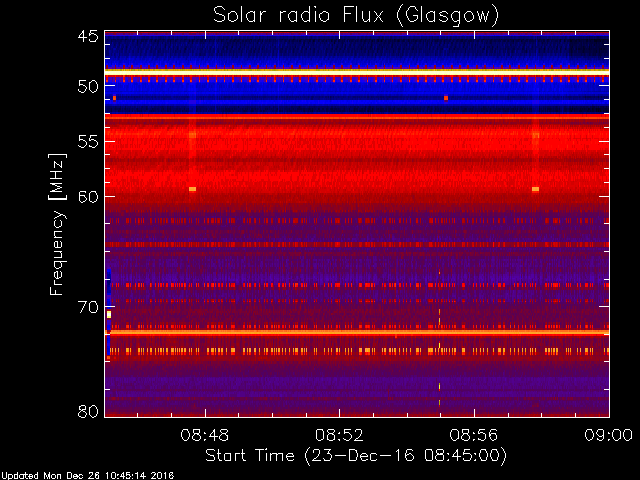Click the bright orange band near 72 MHz
The width and height of the screenshot is (640, 480).
point(357,332)
